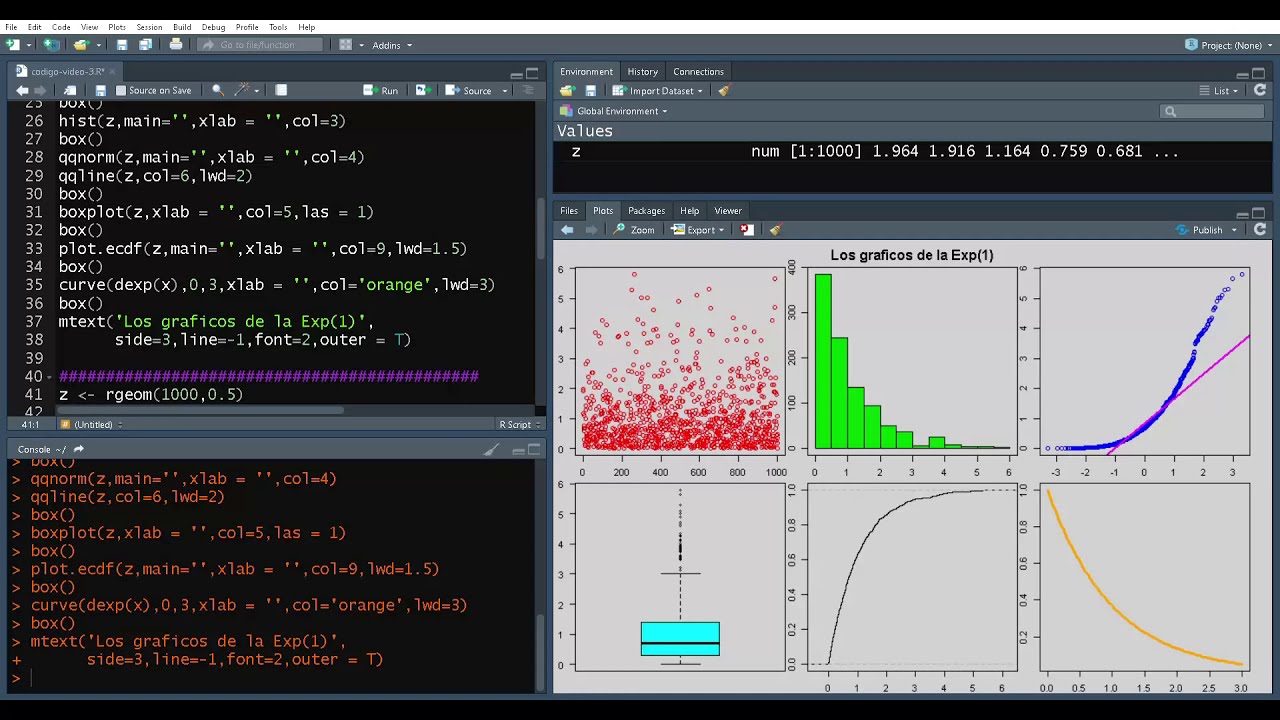Viewport: 1280px width, 720px height.
Task: Open the Plots menu in menu bar
Action: click(x=117, y=27)
